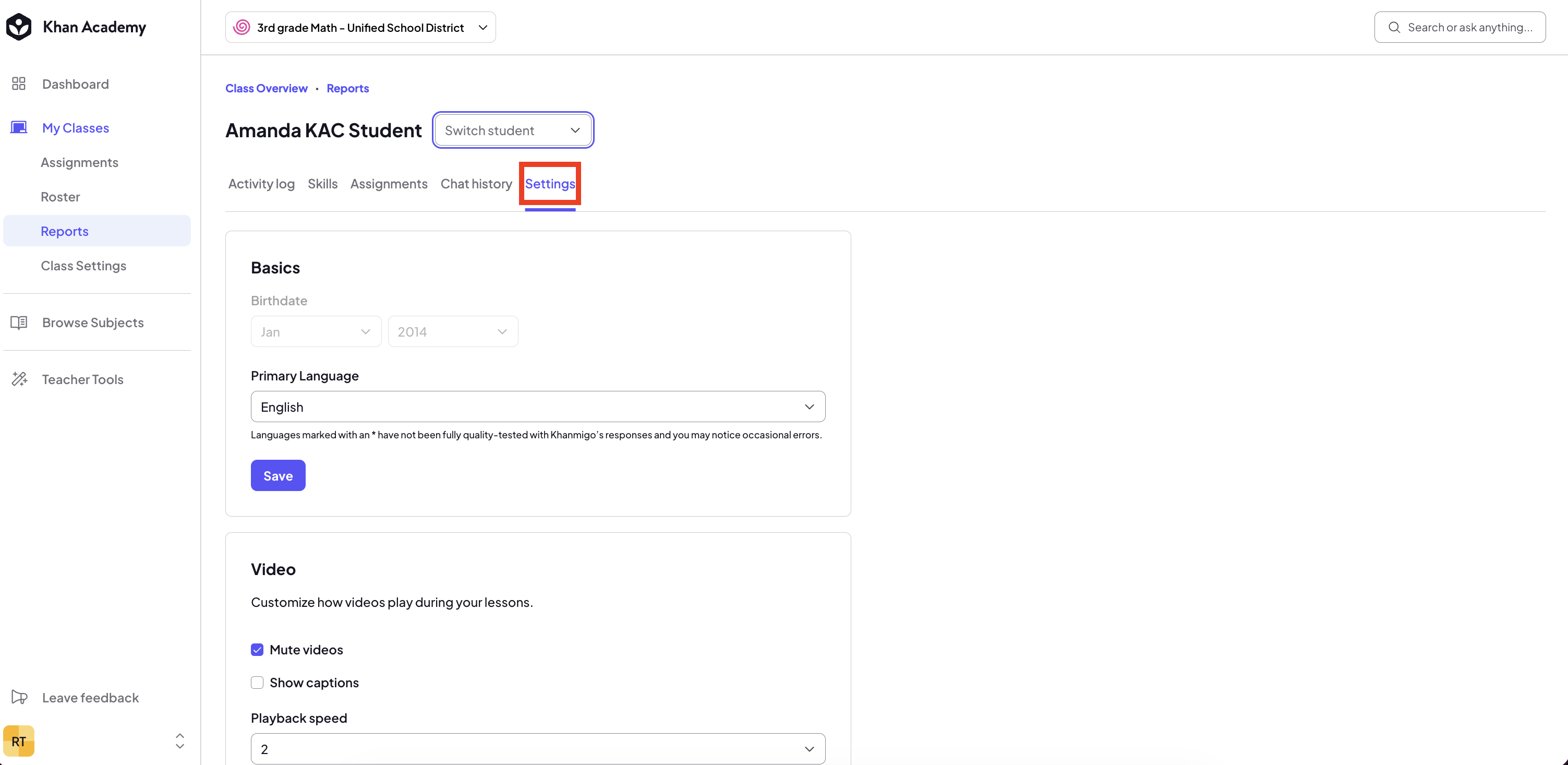The height and width of the screenshot is (765, 1568).
Task: Open the Playback speed dropdown
Action: (538, 749)
